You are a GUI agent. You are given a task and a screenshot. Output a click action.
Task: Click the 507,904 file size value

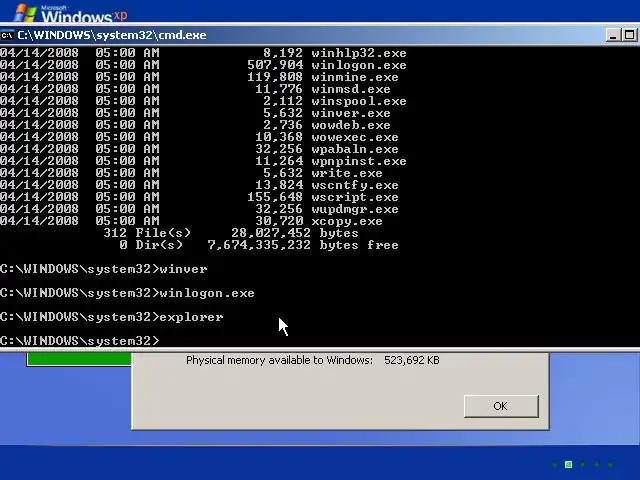pos(275,65)
